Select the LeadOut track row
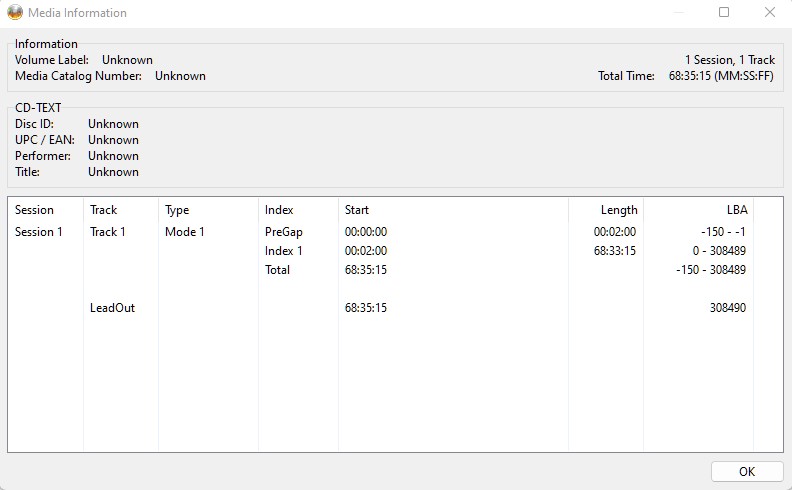 click(x=112, y=308)
